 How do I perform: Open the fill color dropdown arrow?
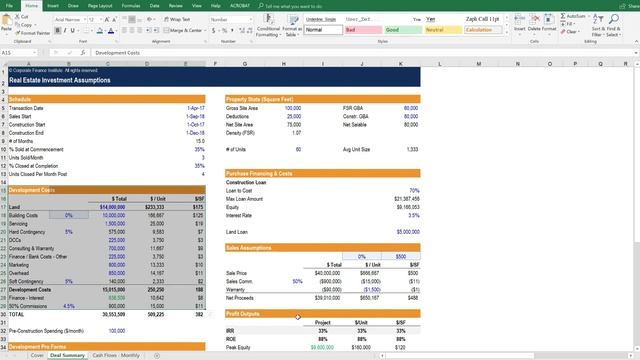[x=105, y=31]
